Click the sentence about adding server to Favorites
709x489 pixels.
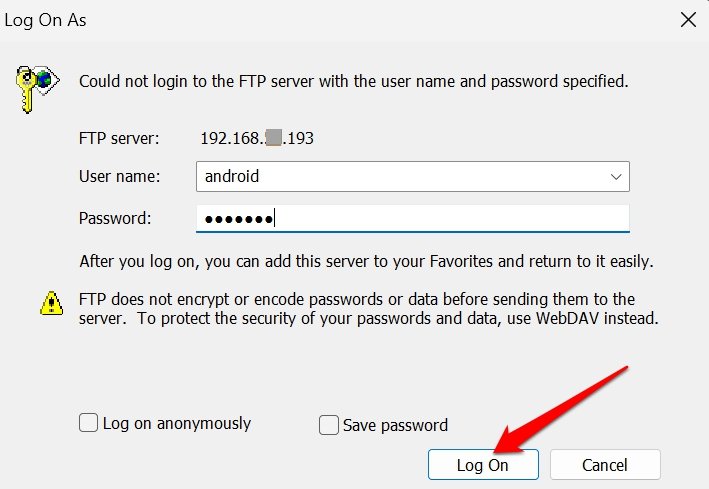coord(366,262)
